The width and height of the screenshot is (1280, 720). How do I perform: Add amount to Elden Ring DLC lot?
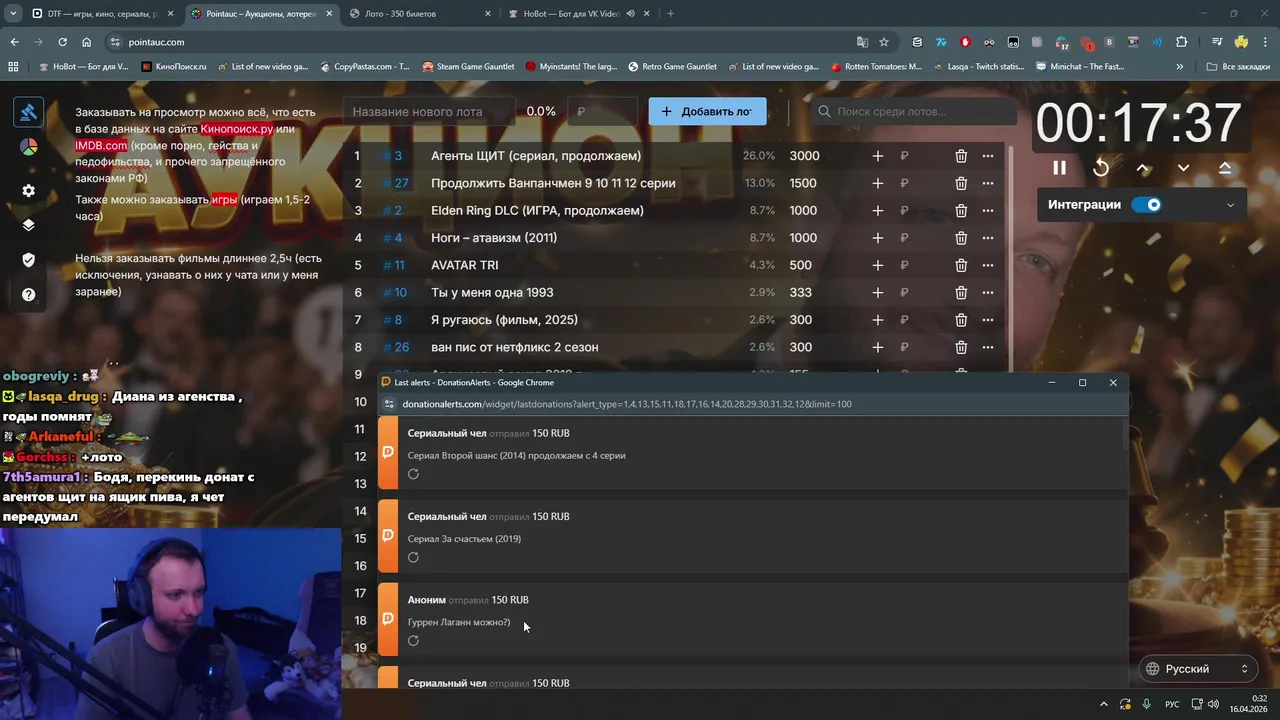point(877,211)
